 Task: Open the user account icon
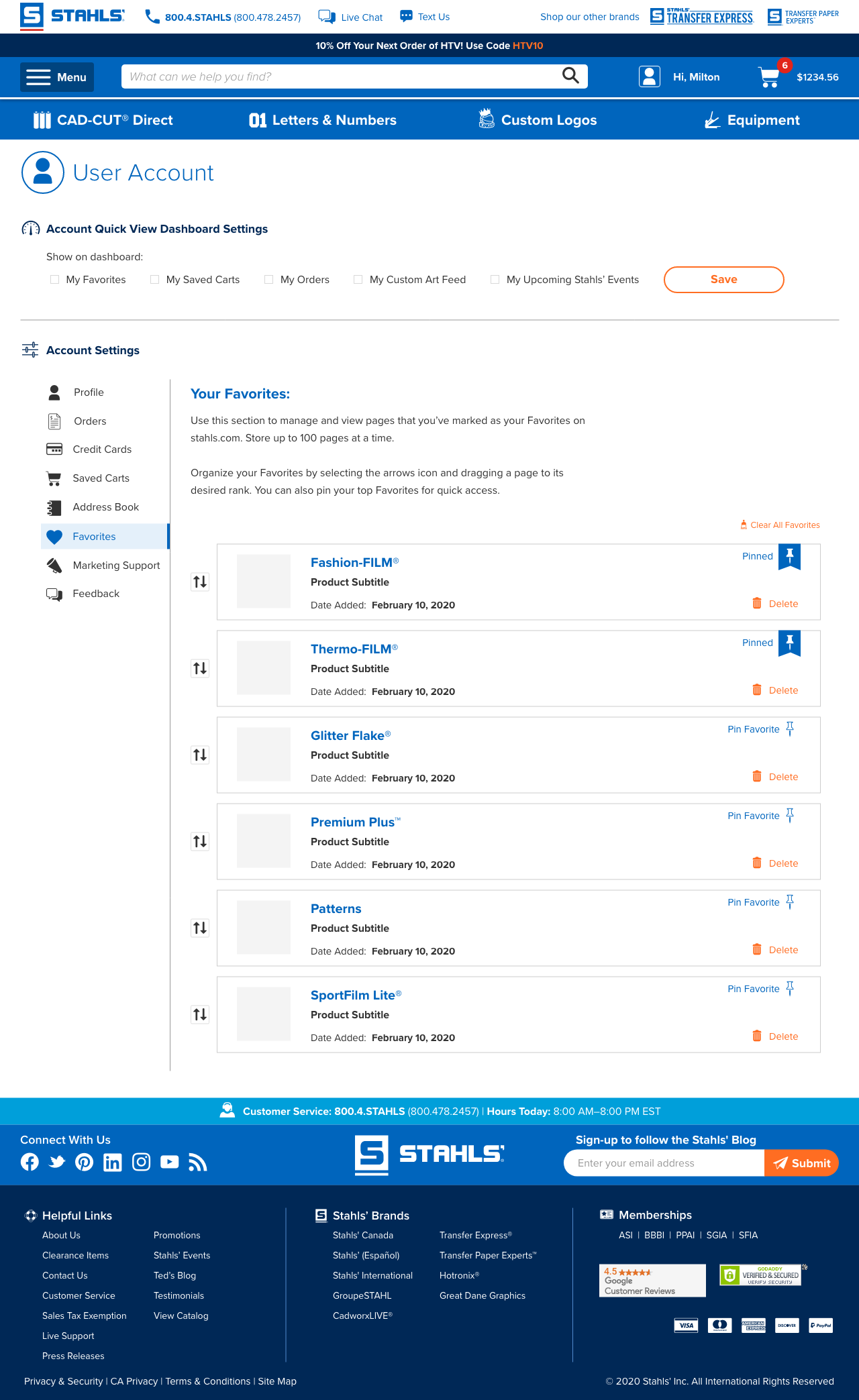(x=650, y=76)
